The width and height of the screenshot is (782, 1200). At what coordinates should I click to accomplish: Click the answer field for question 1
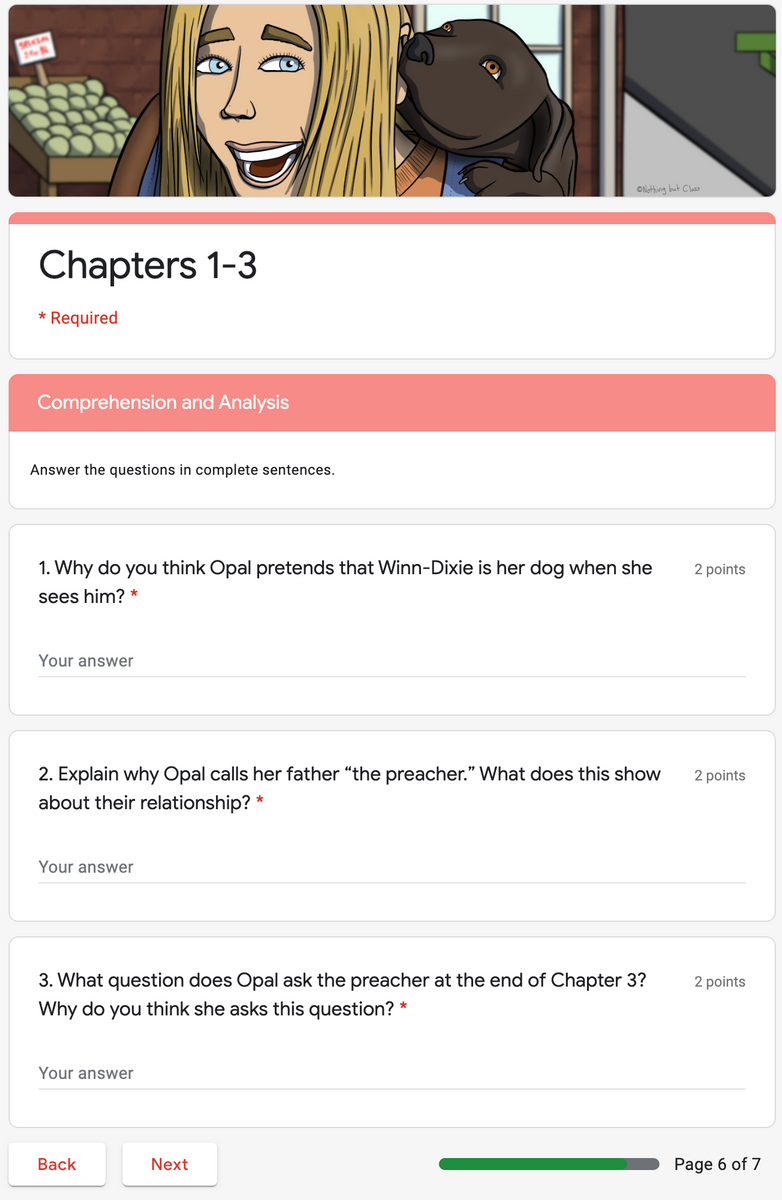[x=390, y=661]
